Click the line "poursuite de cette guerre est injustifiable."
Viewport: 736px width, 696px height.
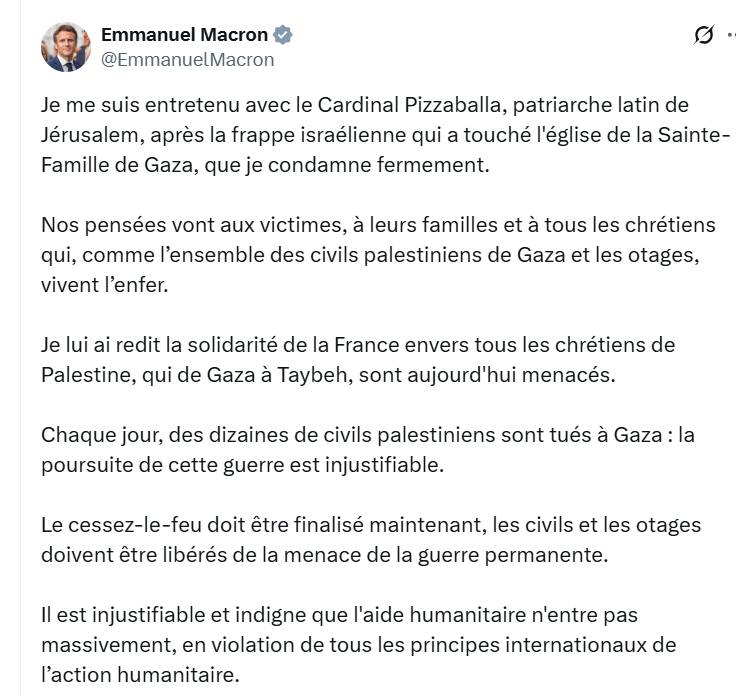pyautogui.click(x=242, y=465)
